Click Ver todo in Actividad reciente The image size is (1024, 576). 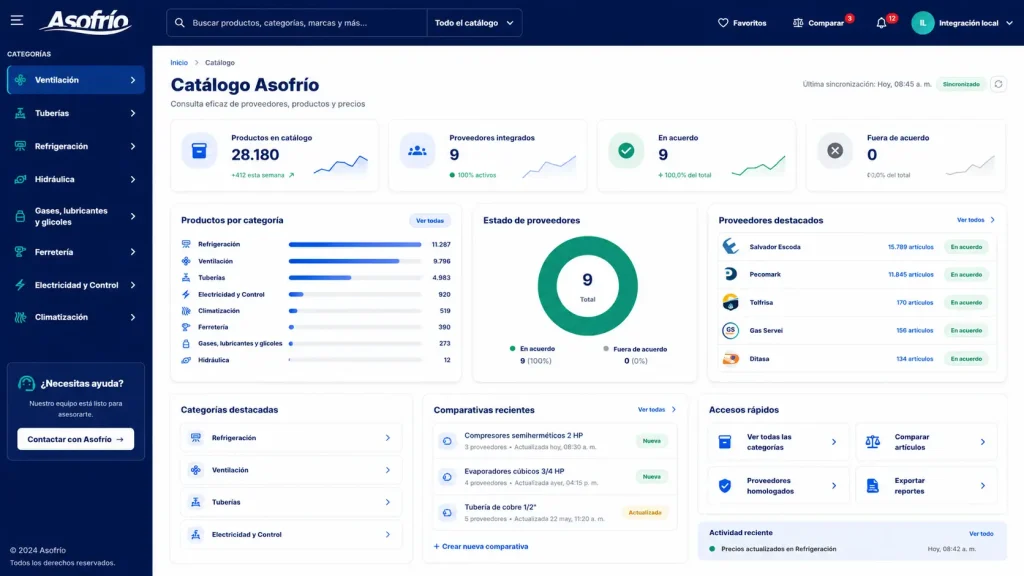click(x=981, y=534)
